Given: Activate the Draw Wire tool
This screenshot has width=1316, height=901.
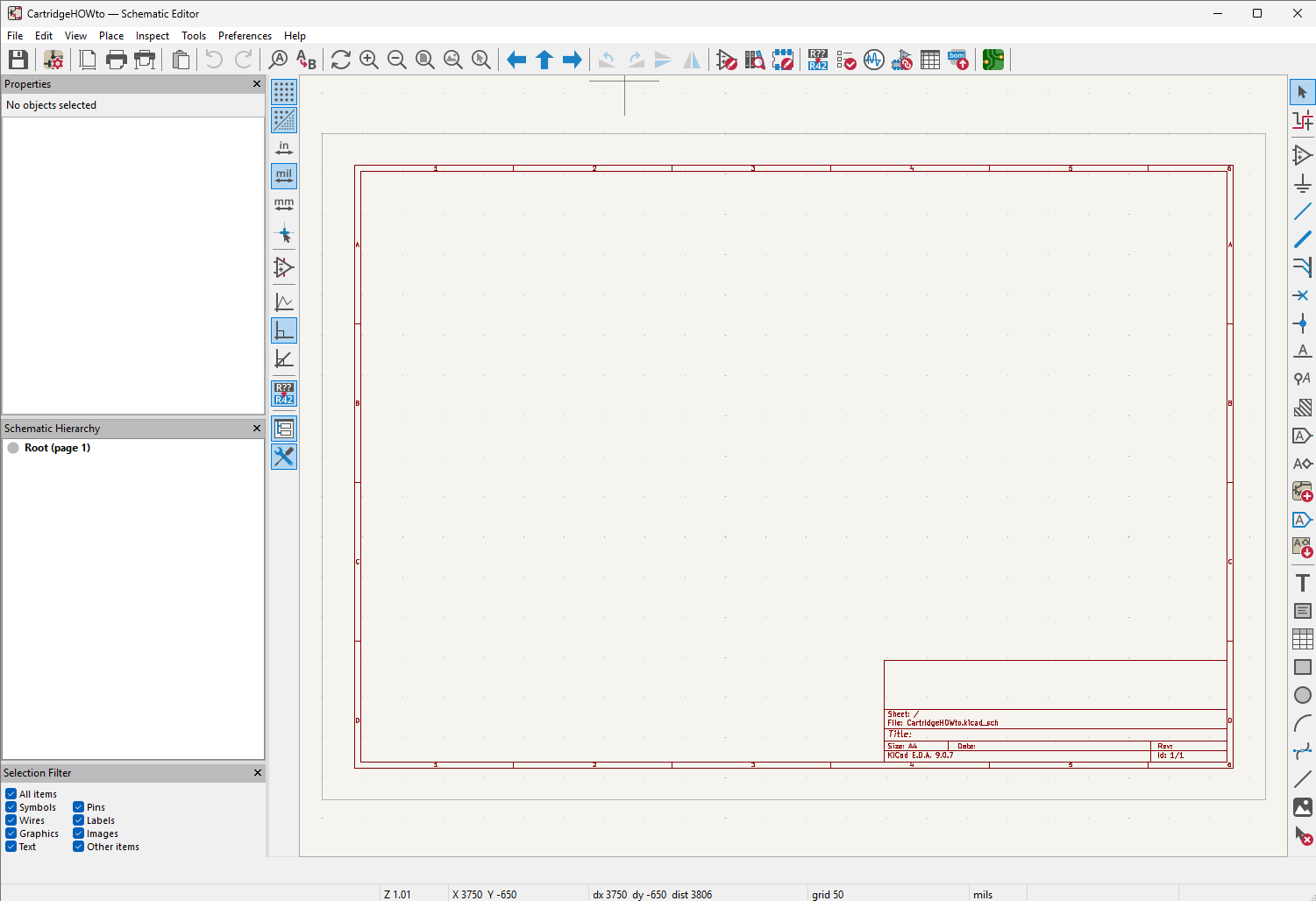Looking at the screenshot, I should [x=1303, y=211].
